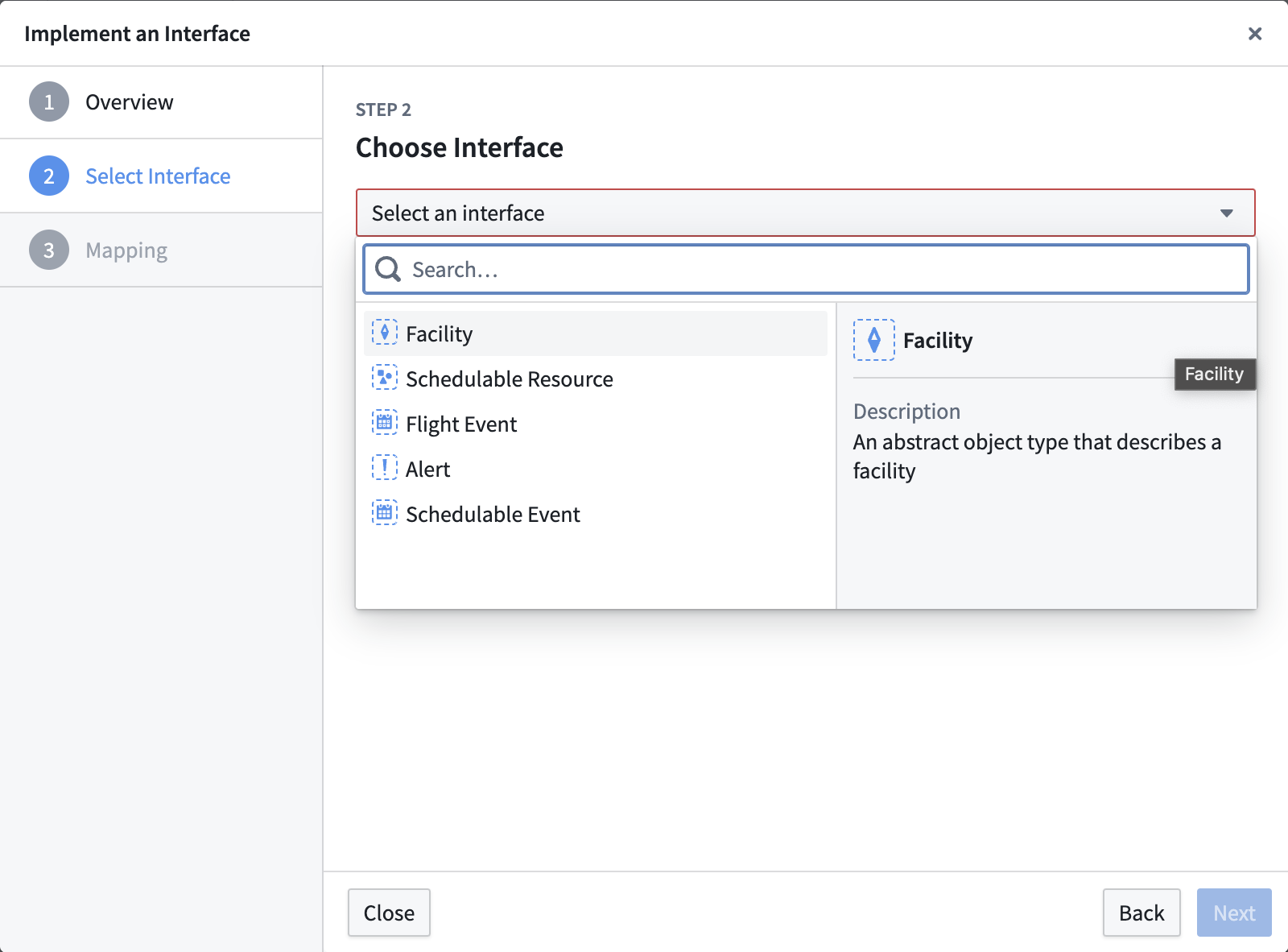Viewport: 1288px width, 952px height.
Task: Choose Schedulable Resource from the list
Action: coord(596,379)
